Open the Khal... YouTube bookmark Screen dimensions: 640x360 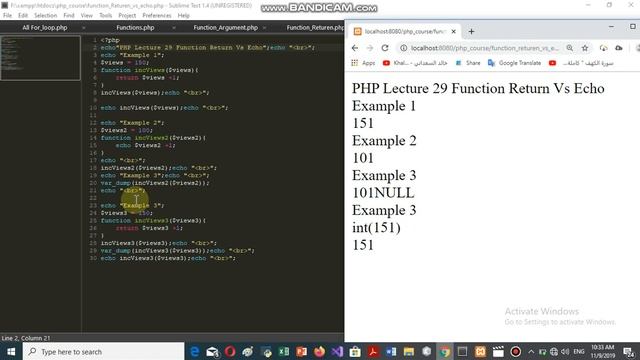[415, 63]
